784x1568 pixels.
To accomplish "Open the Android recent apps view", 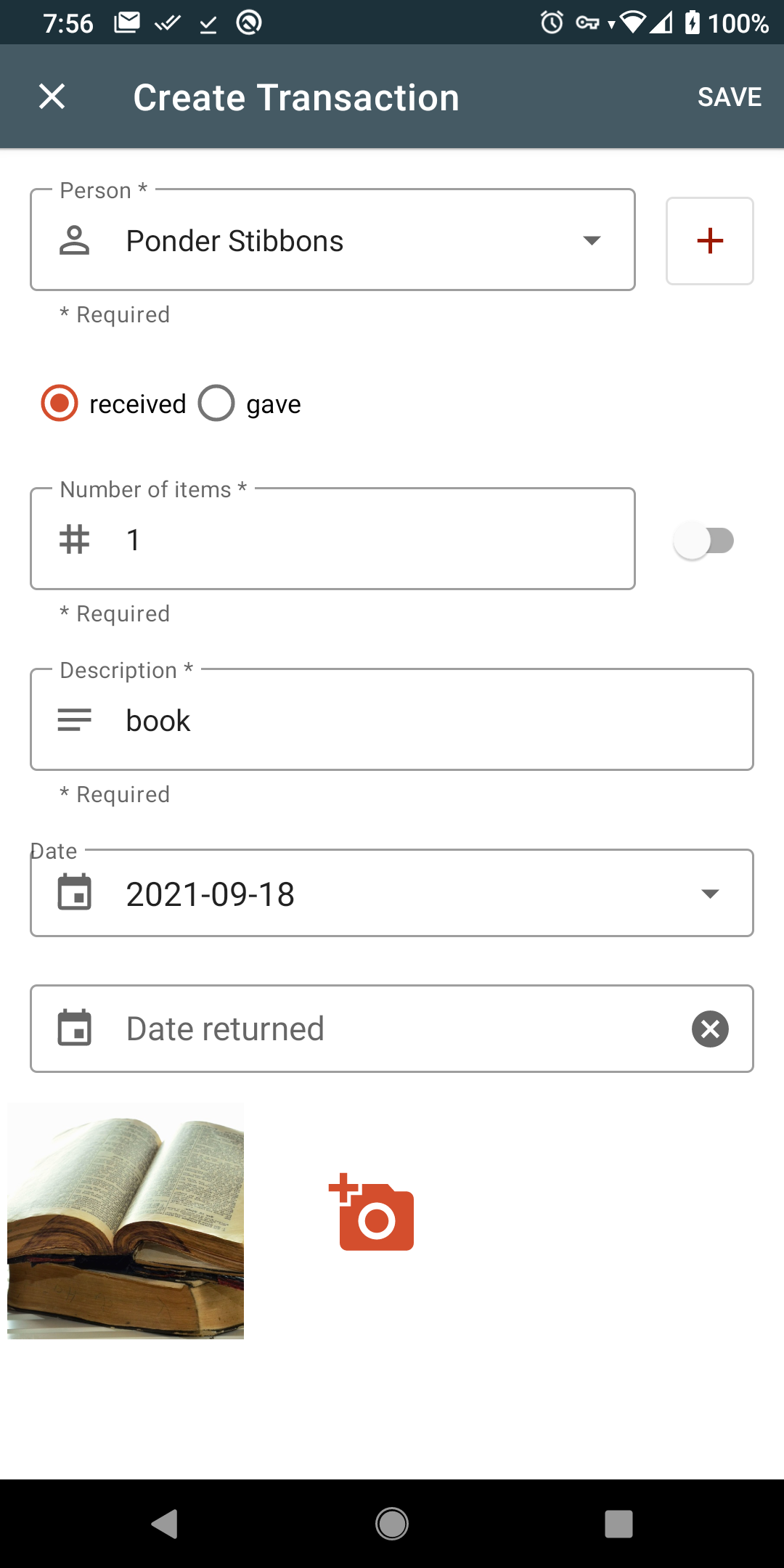I will [618, 1524].
